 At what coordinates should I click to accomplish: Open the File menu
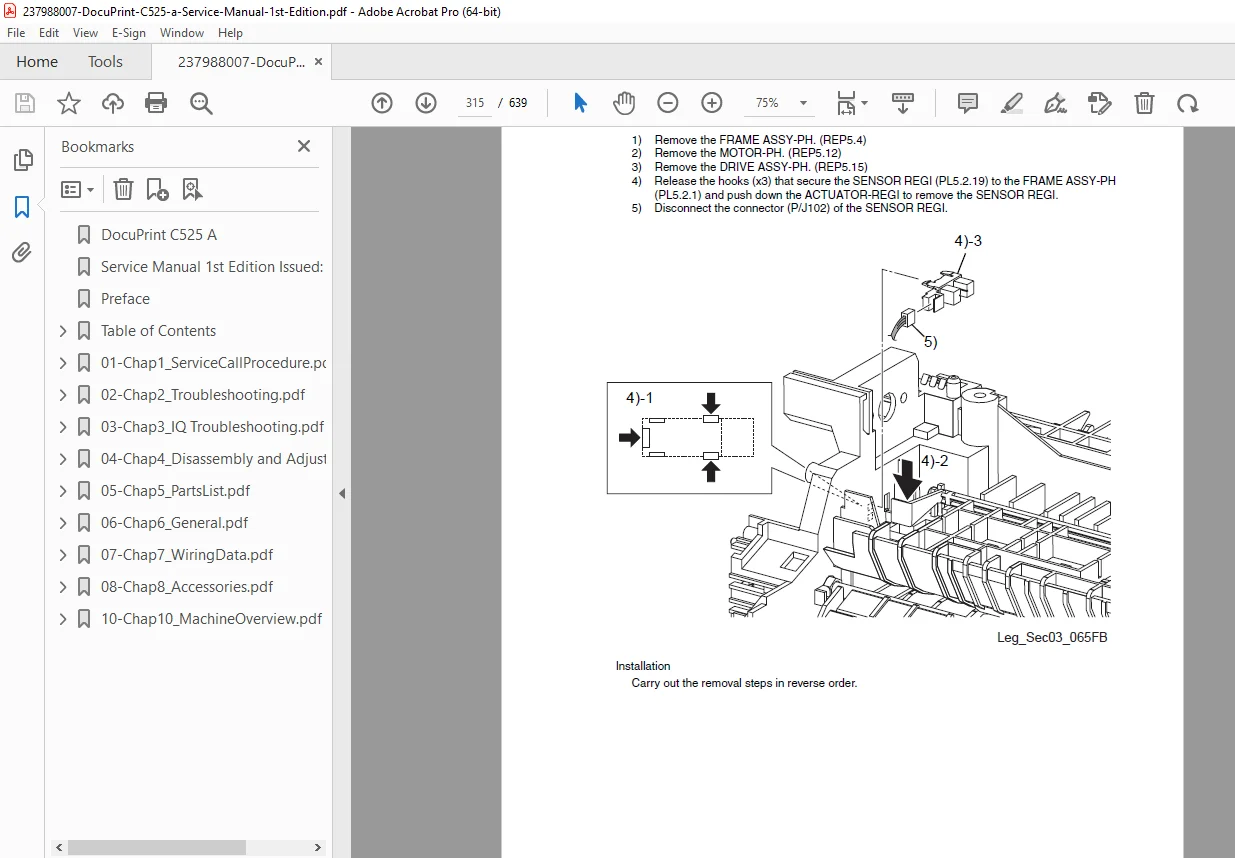[x=16, y=33]
